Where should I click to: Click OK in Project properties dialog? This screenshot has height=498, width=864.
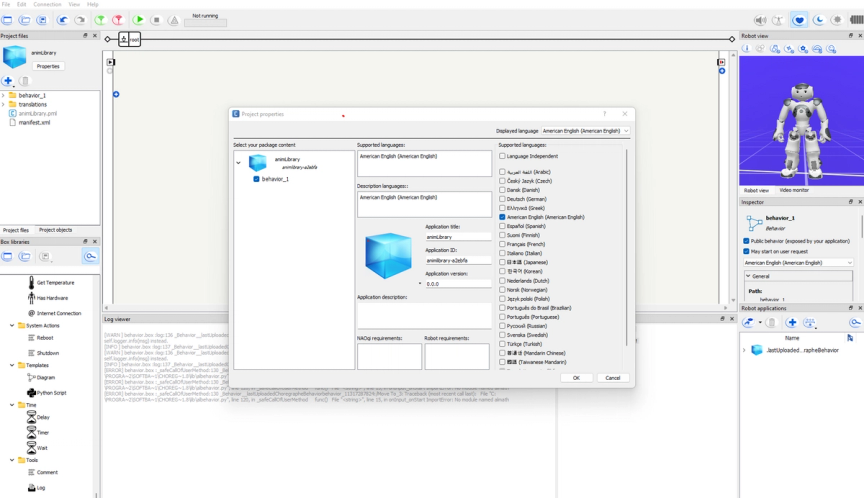pyautogui.click(x=576, y=378)
